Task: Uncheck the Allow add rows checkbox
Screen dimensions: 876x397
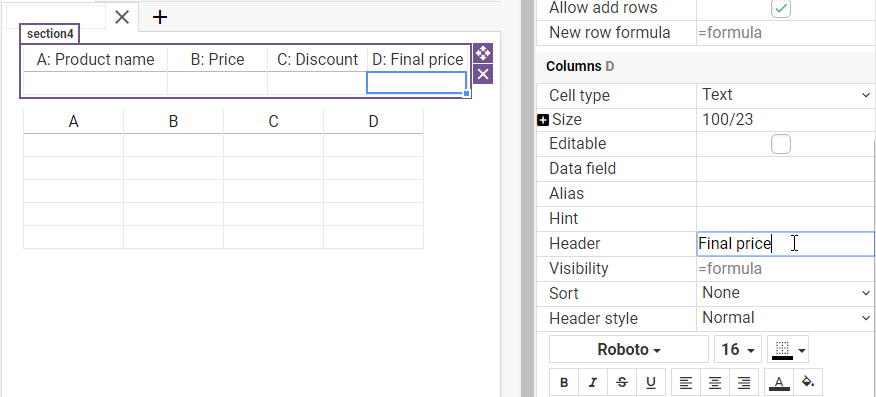Action: (x=781, y=8)
